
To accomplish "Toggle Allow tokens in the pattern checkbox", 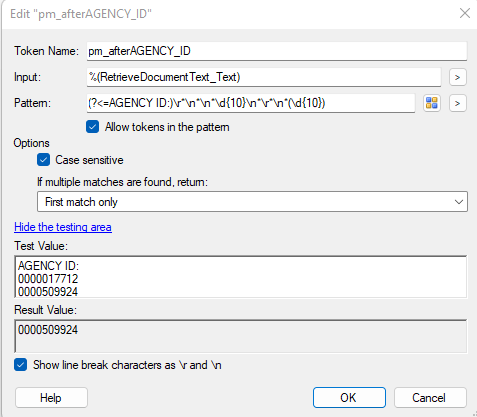I will point(92,127).
